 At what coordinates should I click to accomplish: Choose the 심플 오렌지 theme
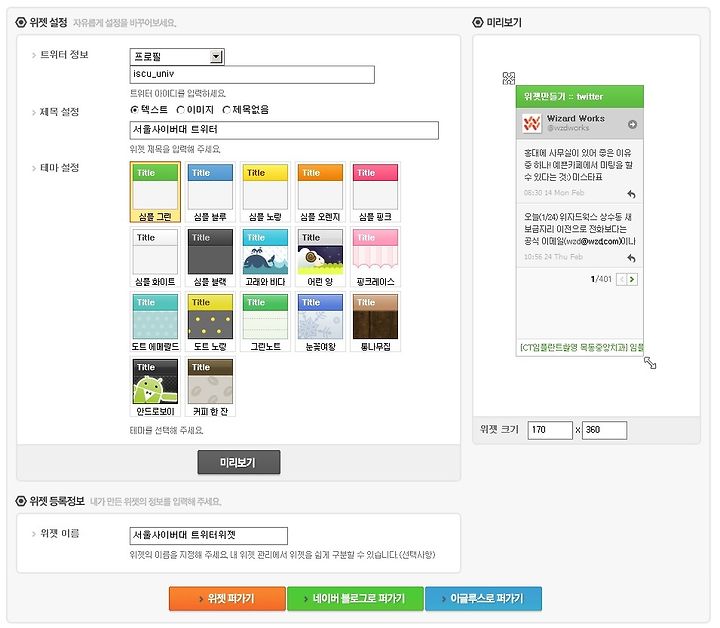click(x=321, y=192)
